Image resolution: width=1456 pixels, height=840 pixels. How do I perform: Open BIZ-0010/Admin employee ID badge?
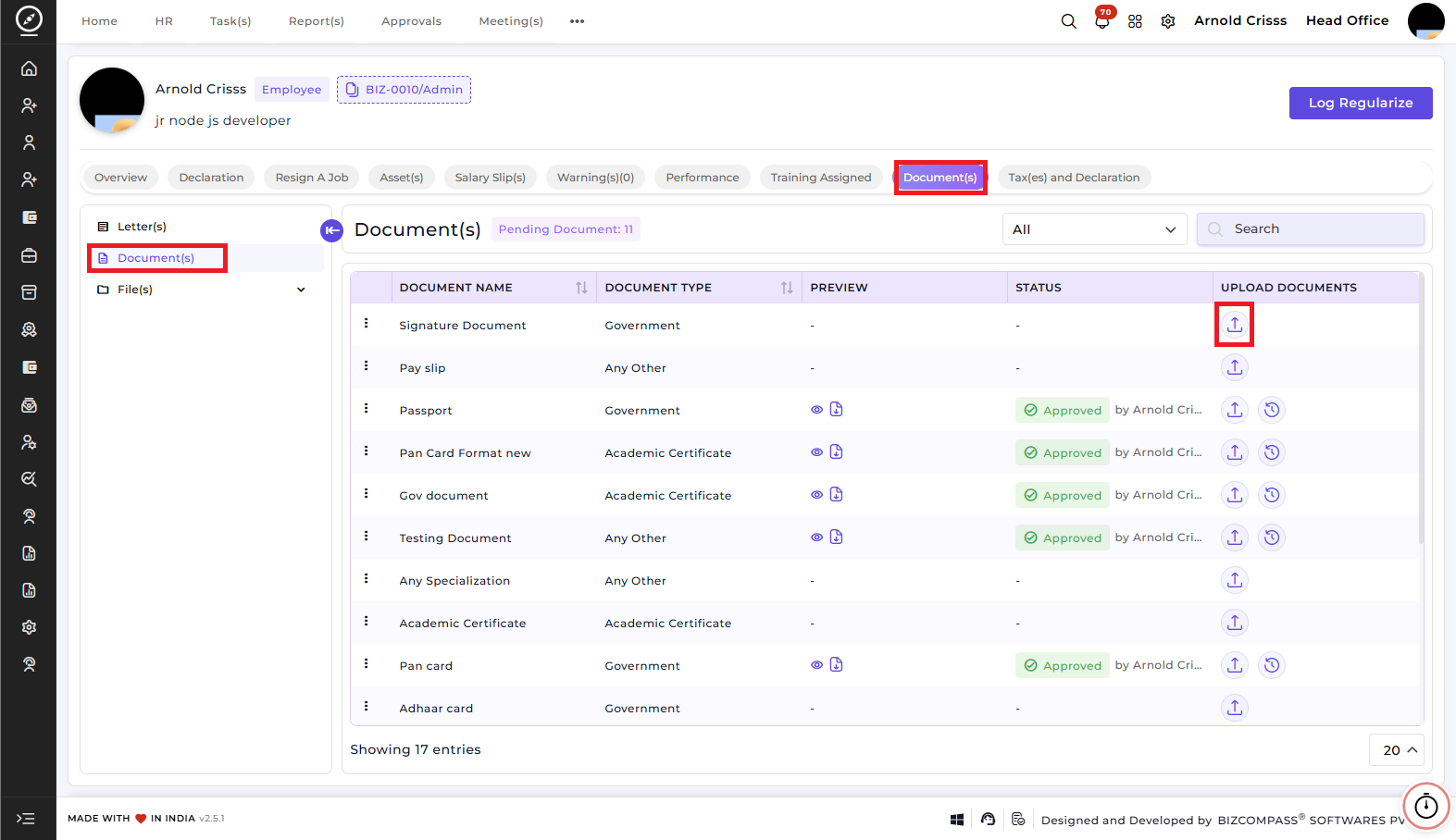tap(404, 90)
